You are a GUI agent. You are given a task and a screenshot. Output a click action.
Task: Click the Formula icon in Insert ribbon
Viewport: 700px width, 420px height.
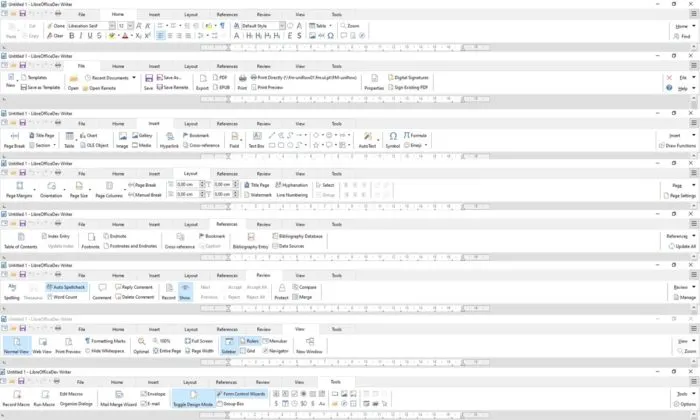point(415,135)
